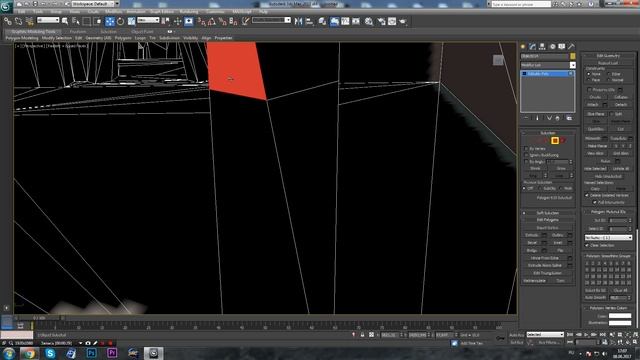This screenshot has height=360, width=640.
Task: Toggle the Preserve UVs checkbox
Action: tap(589, 89)
